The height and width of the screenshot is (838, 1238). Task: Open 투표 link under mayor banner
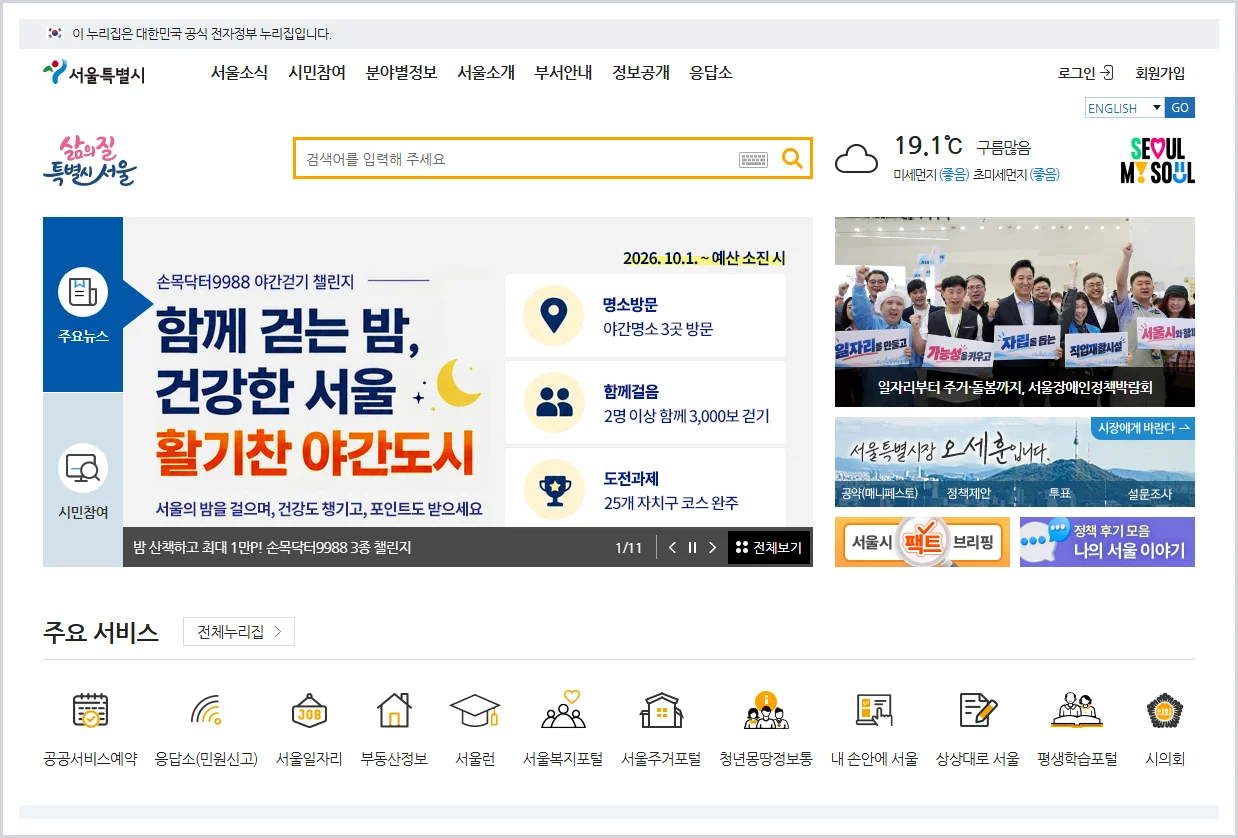click(x=1059, y=494)
